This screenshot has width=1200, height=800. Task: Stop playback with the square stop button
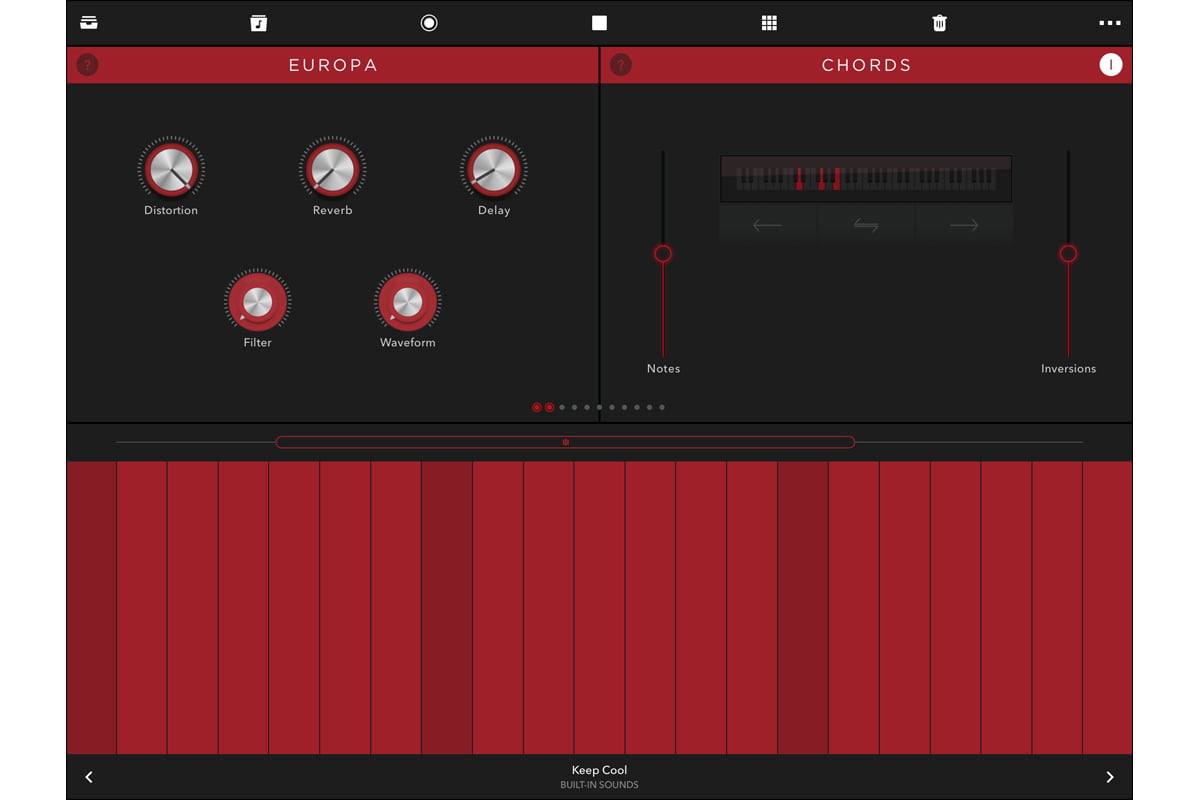(599, 23)
